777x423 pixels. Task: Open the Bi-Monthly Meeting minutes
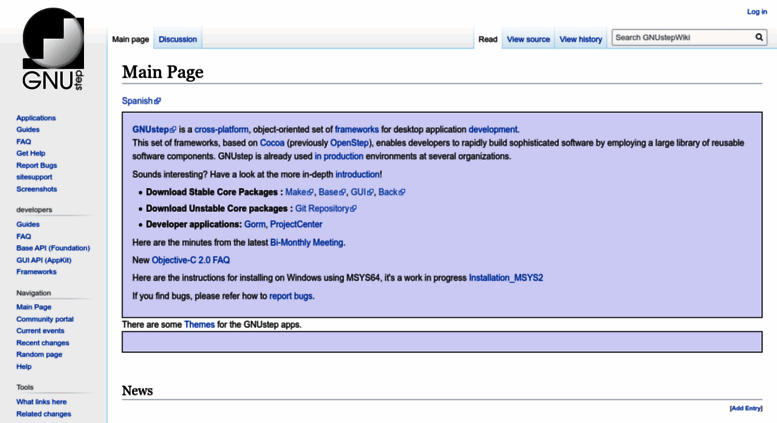306,243
